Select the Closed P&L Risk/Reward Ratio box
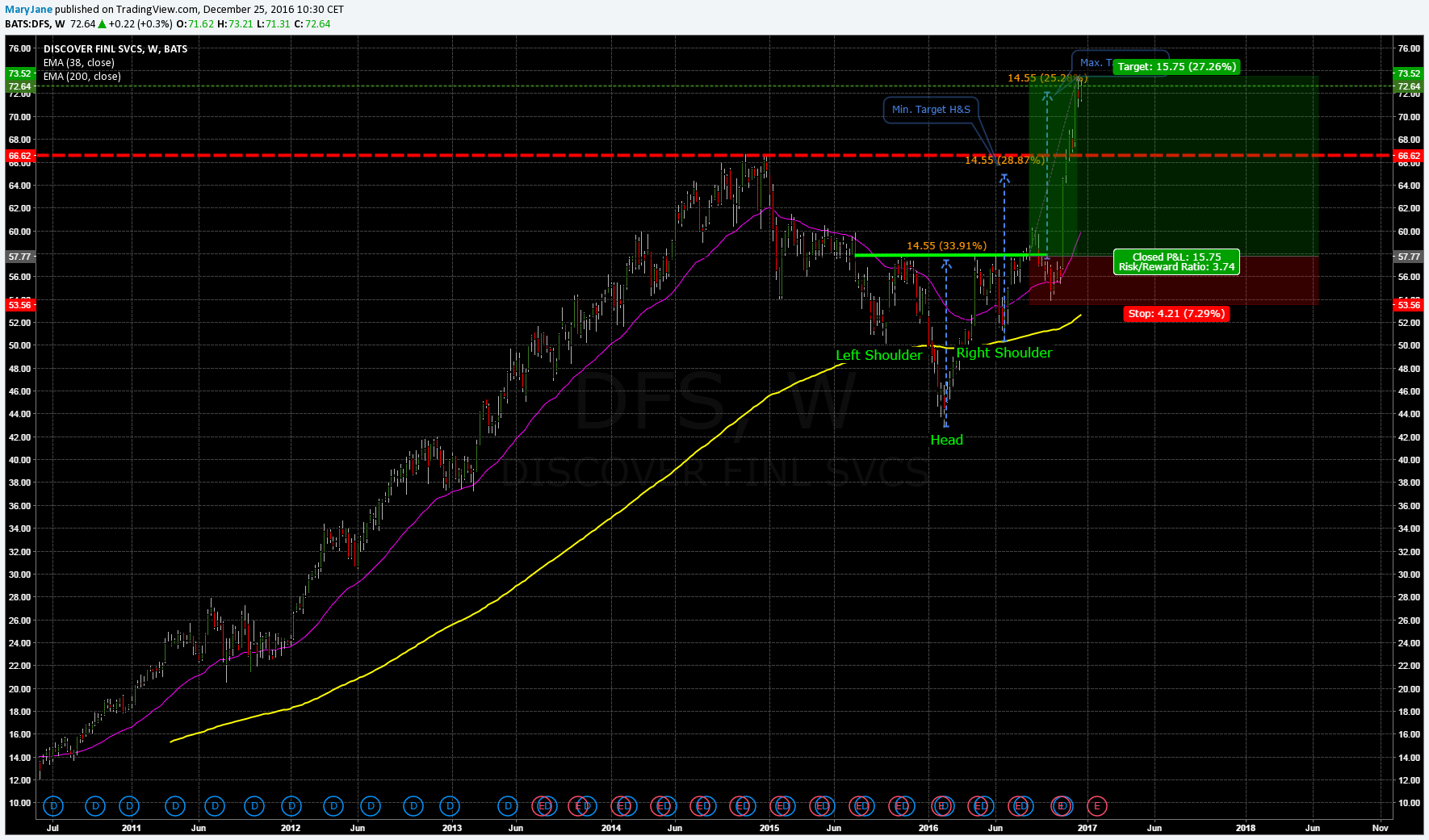The height and width of the screenshot is (840, 1429). point(1176,262)
